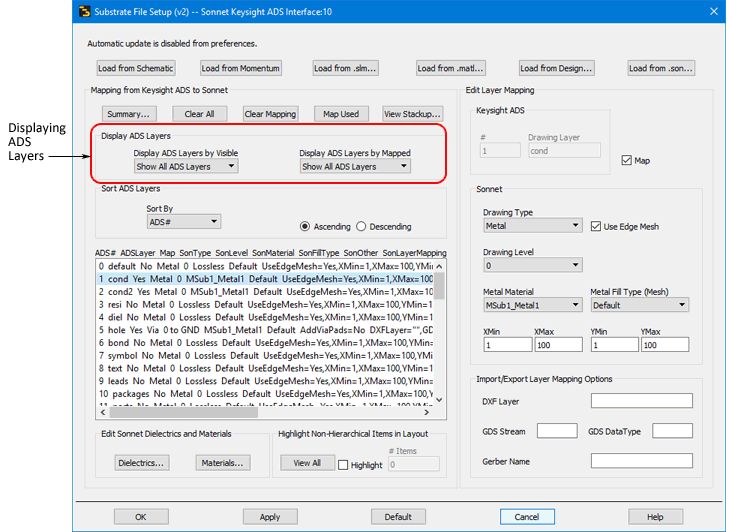
Task: Select the '5 hole' Via layer row
Action: click(x=265, y=330)
